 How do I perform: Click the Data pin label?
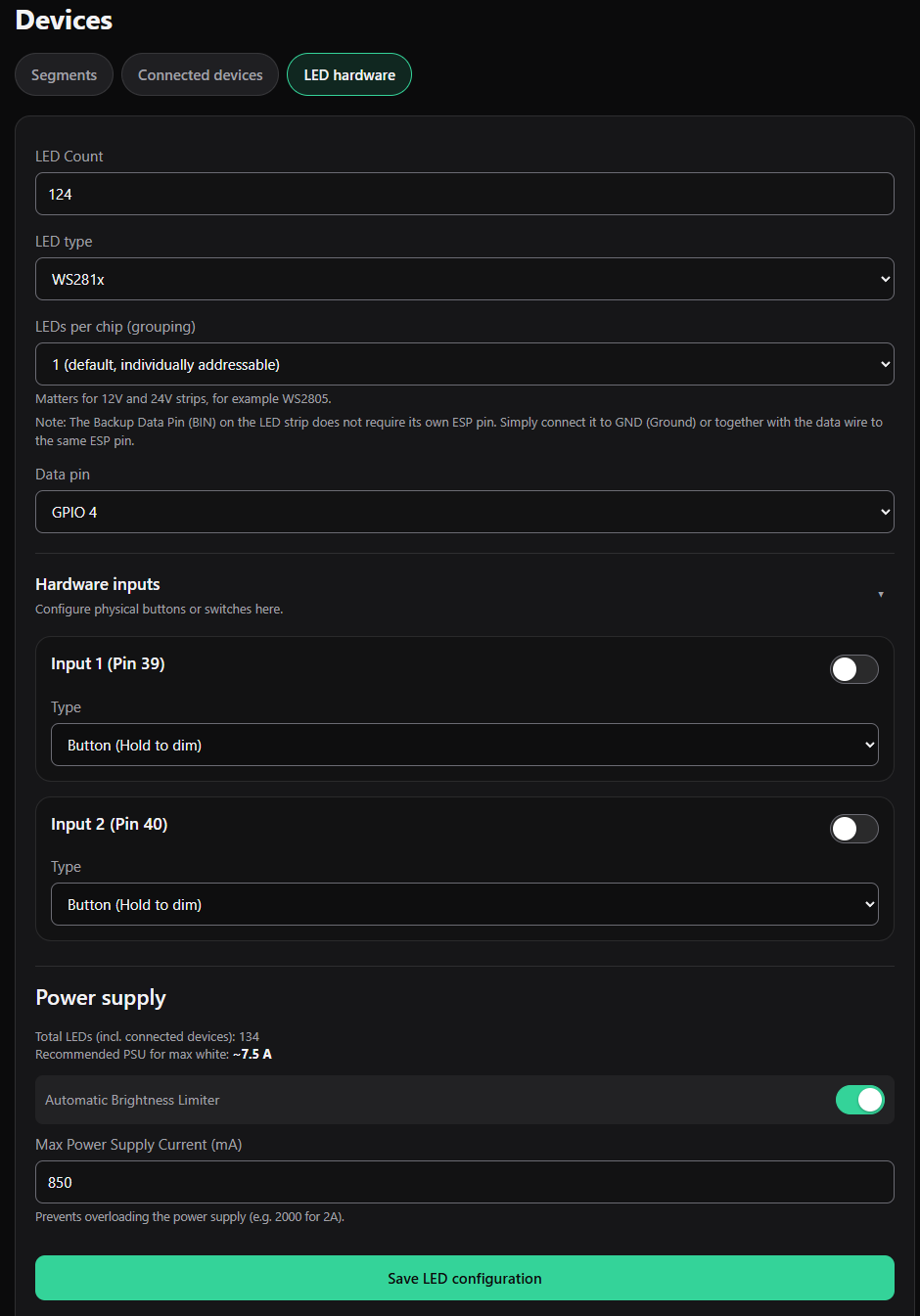tap(63, 475)
